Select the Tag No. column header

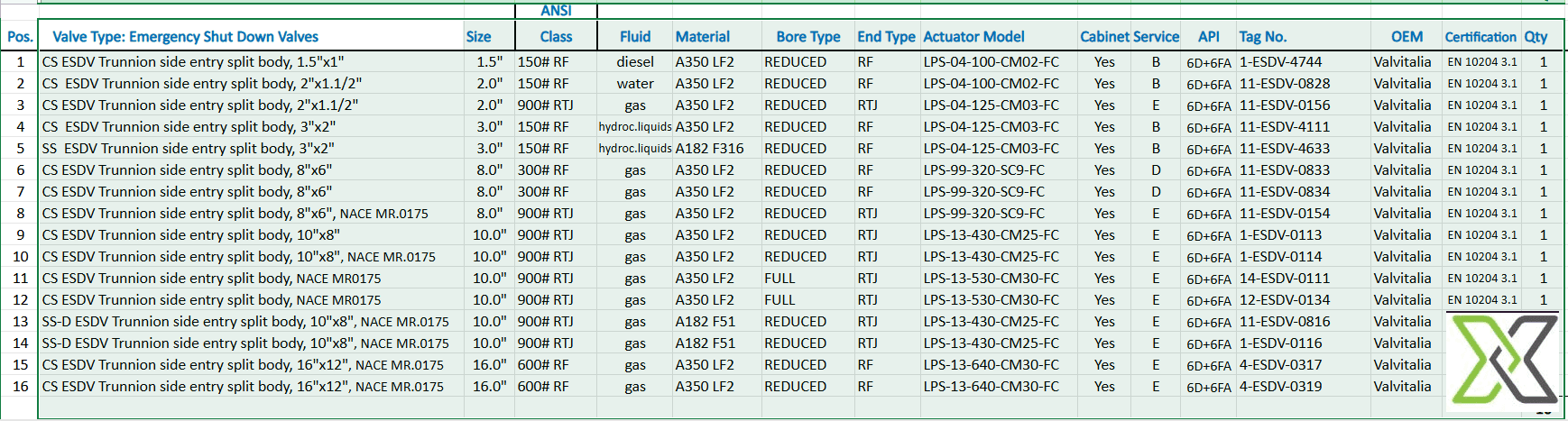click(1262, 37)
